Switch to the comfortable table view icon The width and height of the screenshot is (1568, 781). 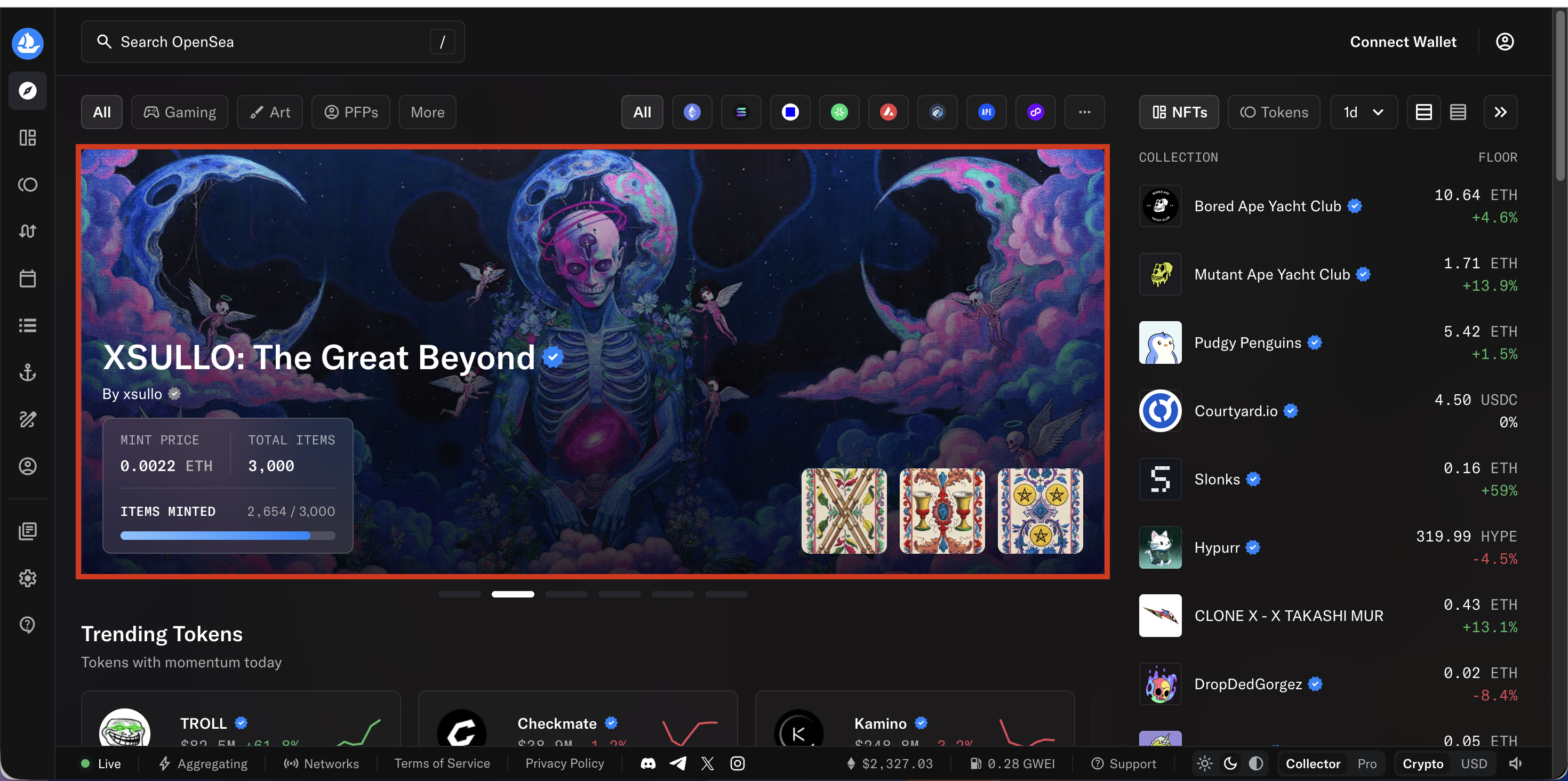point(1424,112)
